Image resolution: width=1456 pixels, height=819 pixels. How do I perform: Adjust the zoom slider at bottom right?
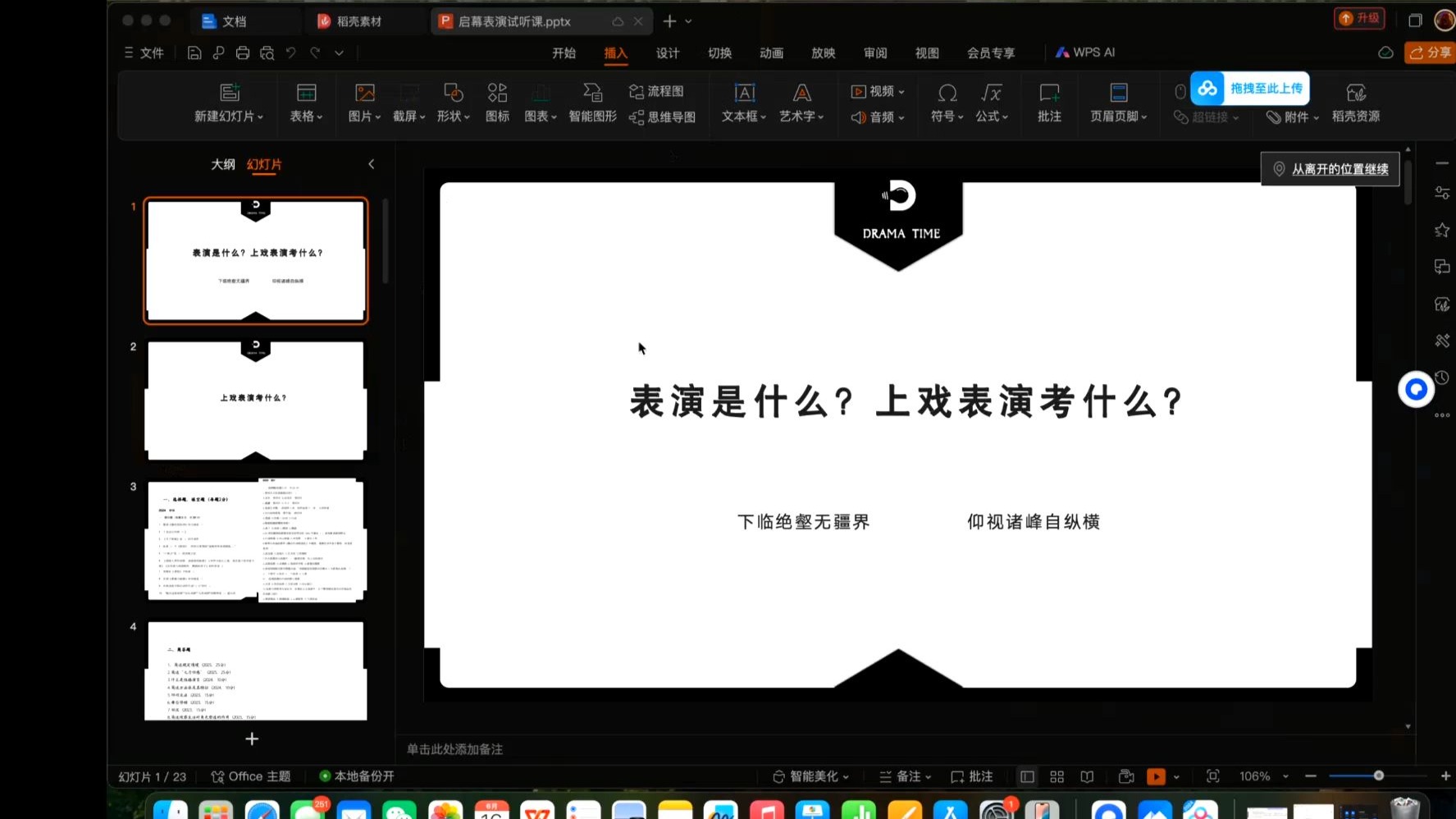[1377, 775]
